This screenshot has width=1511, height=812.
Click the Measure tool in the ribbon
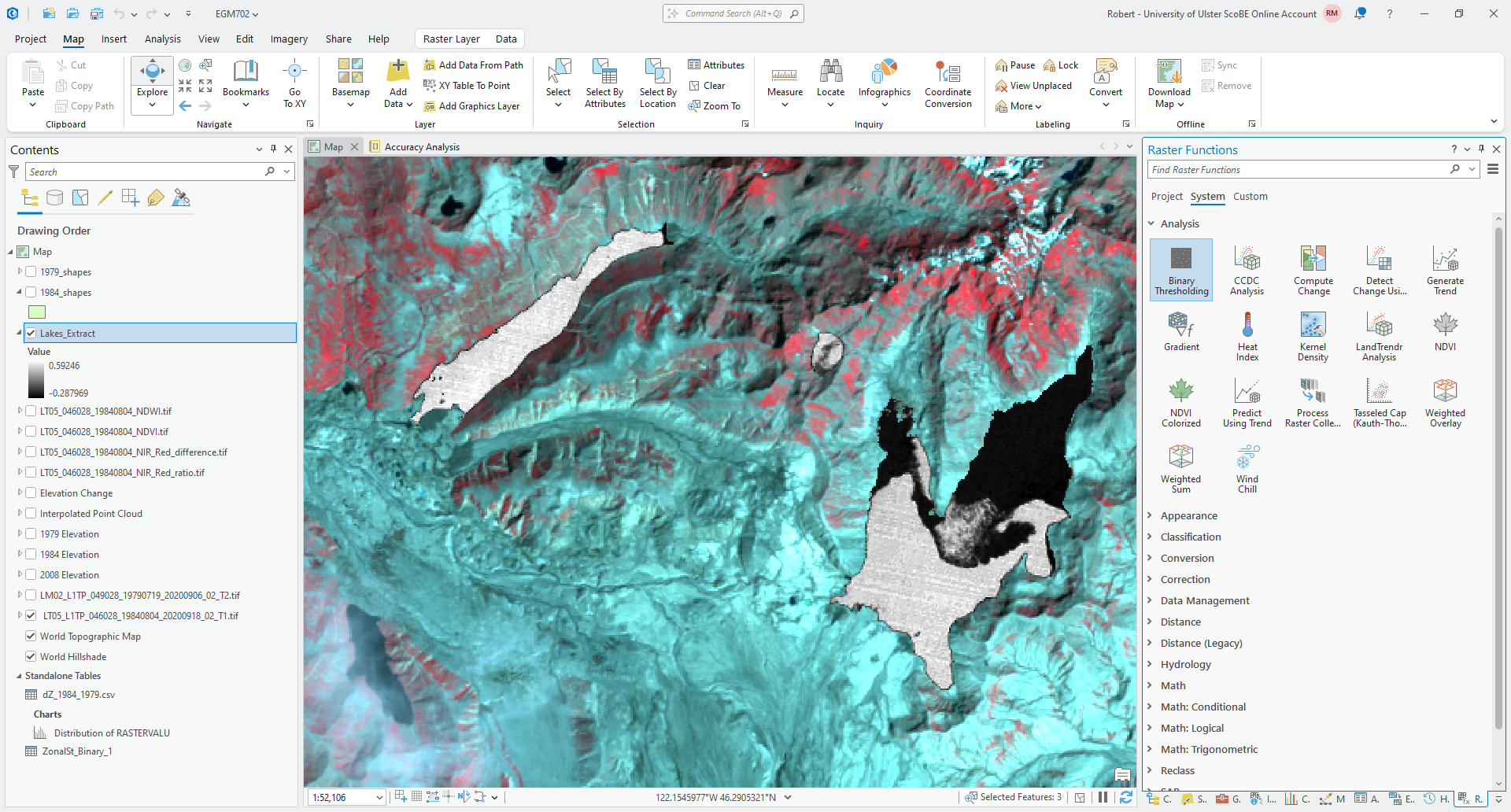click(x=785, y=83)
